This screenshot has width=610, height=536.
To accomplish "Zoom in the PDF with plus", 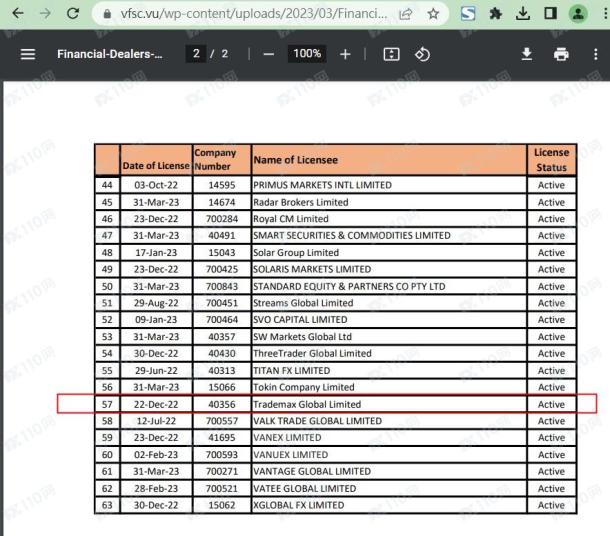I will point(345,54).
